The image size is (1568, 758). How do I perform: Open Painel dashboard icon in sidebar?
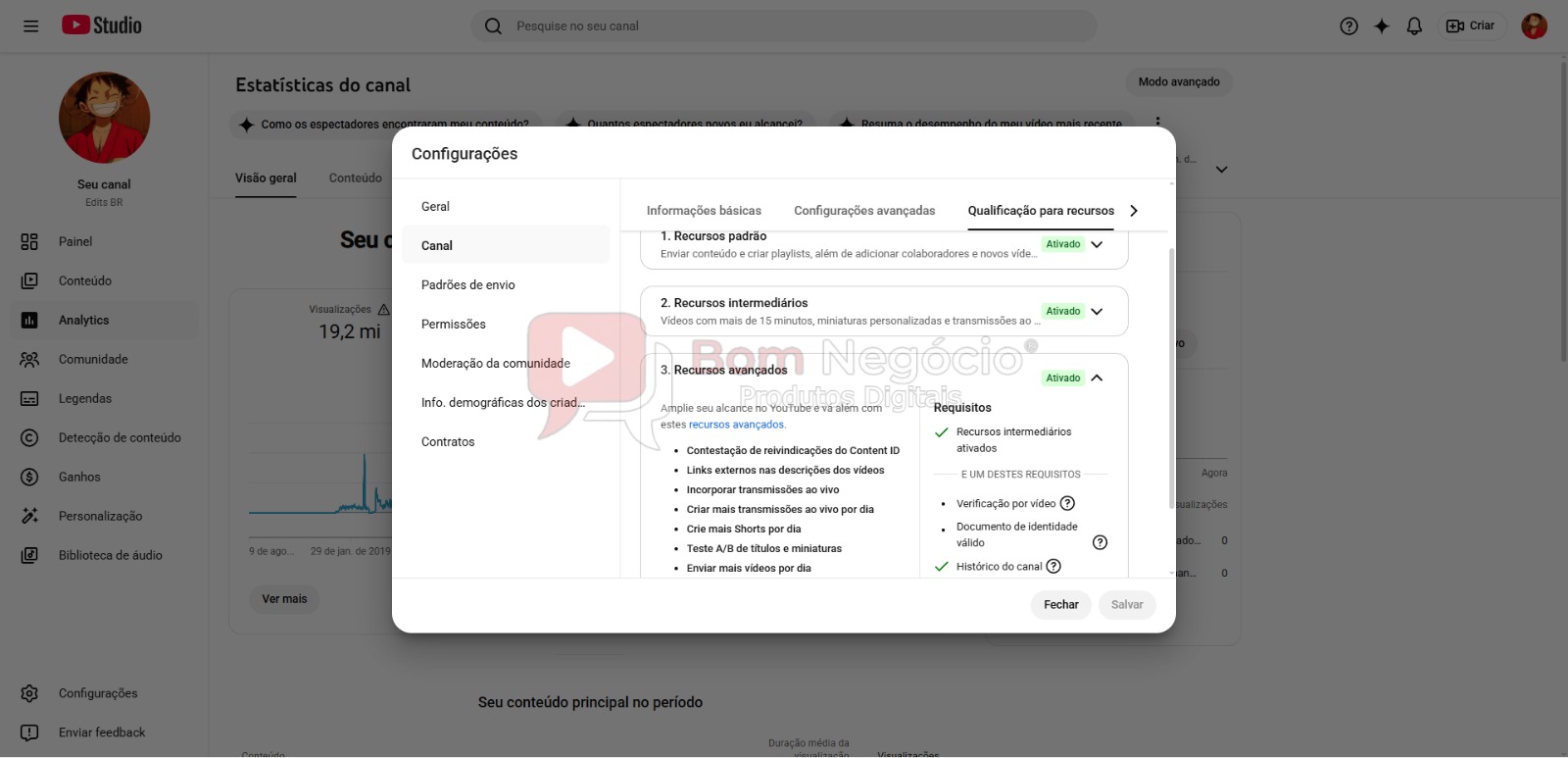coord(29,241)
